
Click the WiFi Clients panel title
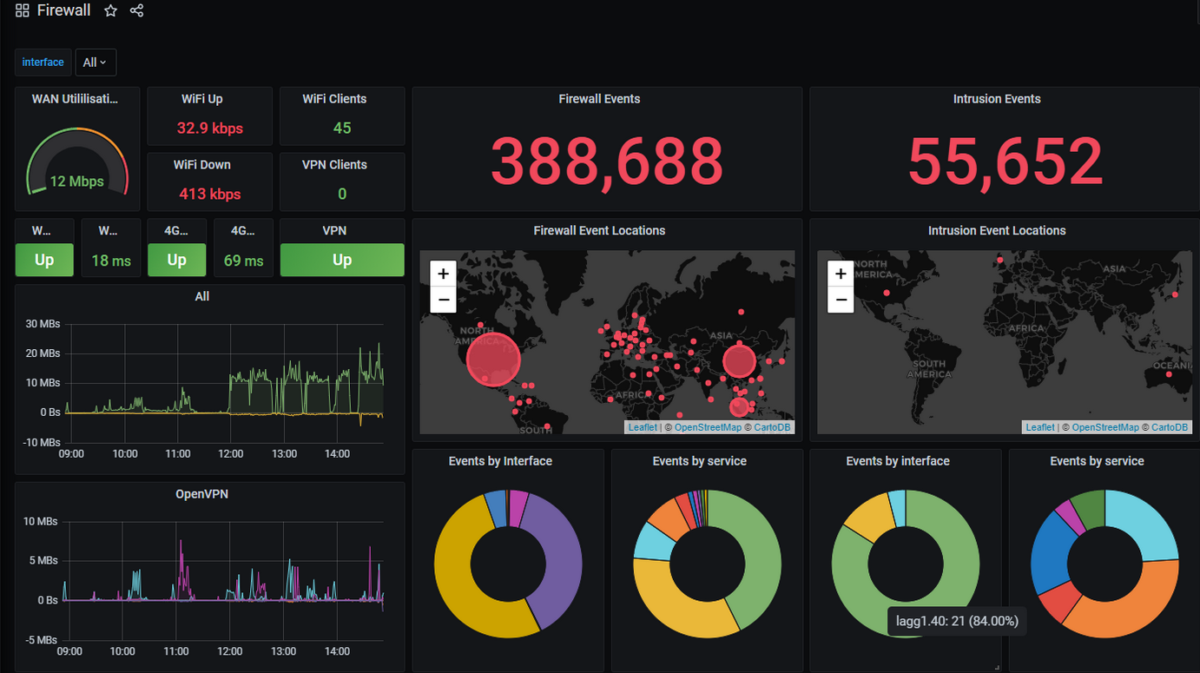[334, 99]
